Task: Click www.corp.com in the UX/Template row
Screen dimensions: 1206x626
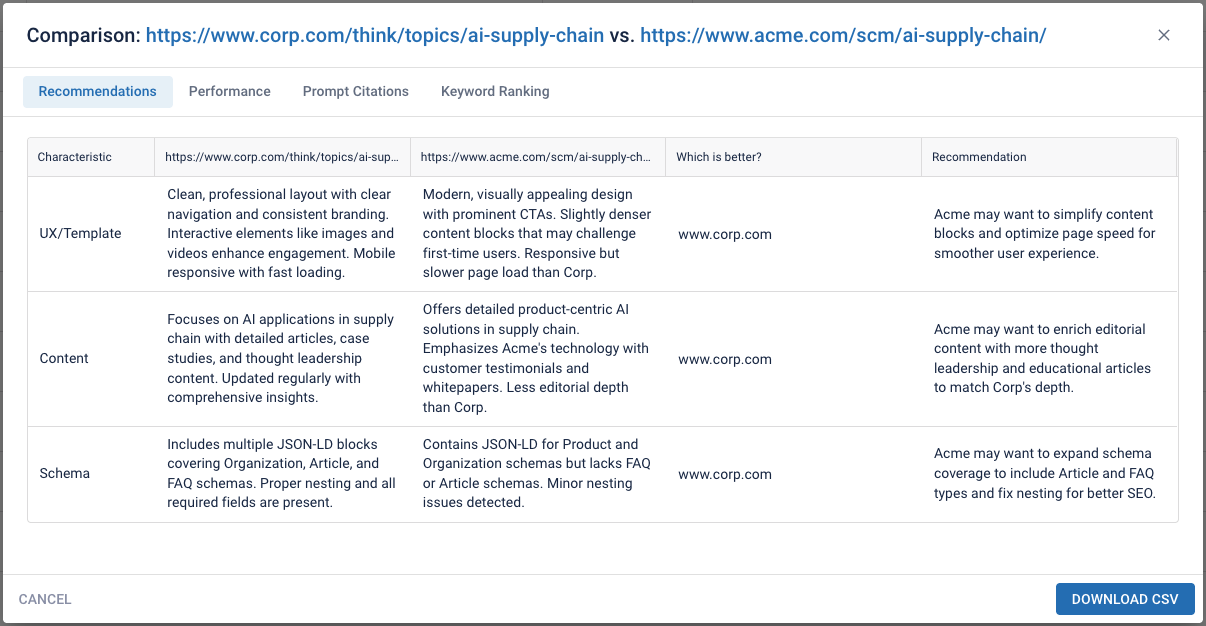Action: 724,234
